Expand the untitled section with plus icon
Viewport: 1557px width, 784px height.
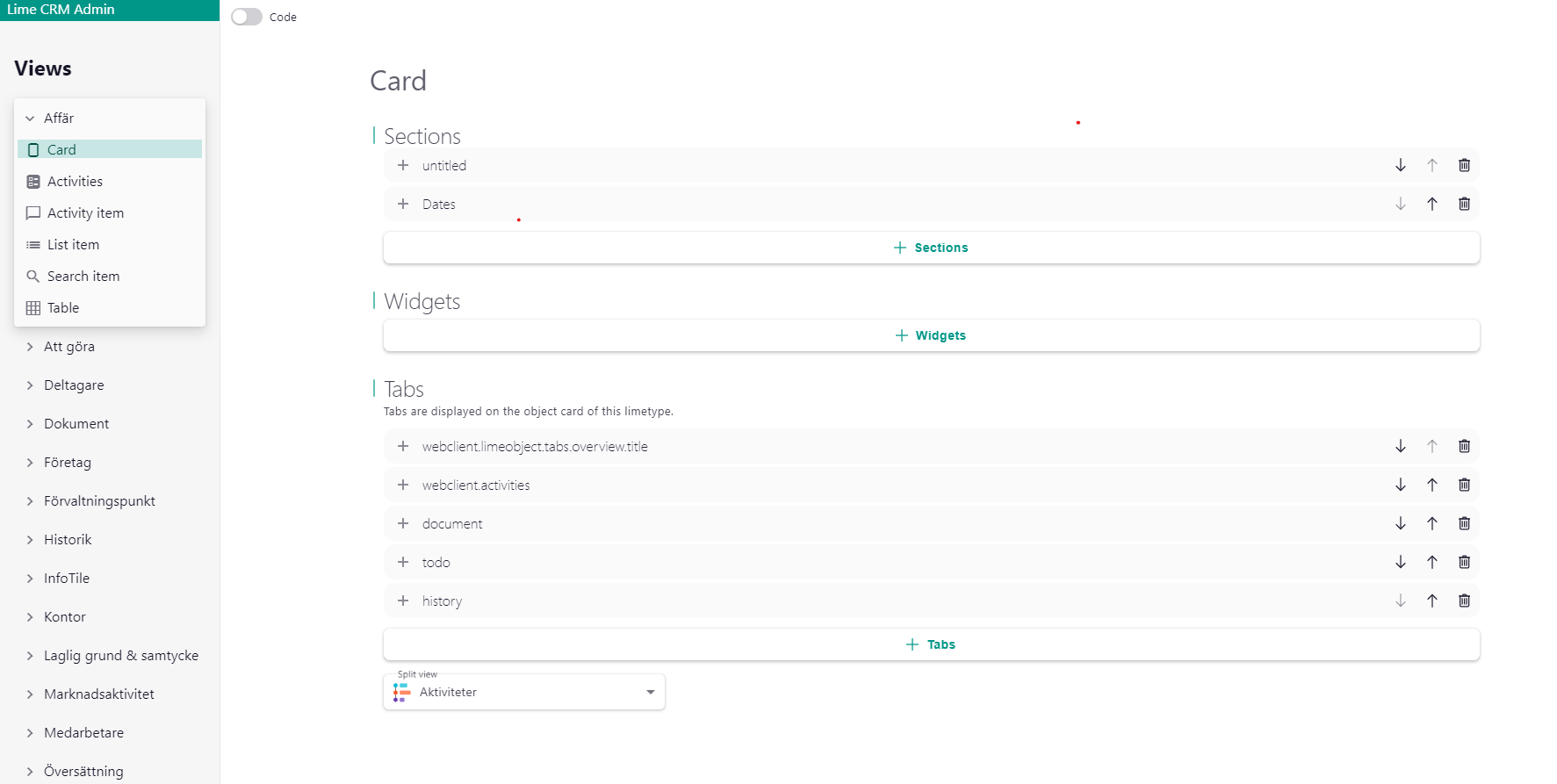click(403, 165)
